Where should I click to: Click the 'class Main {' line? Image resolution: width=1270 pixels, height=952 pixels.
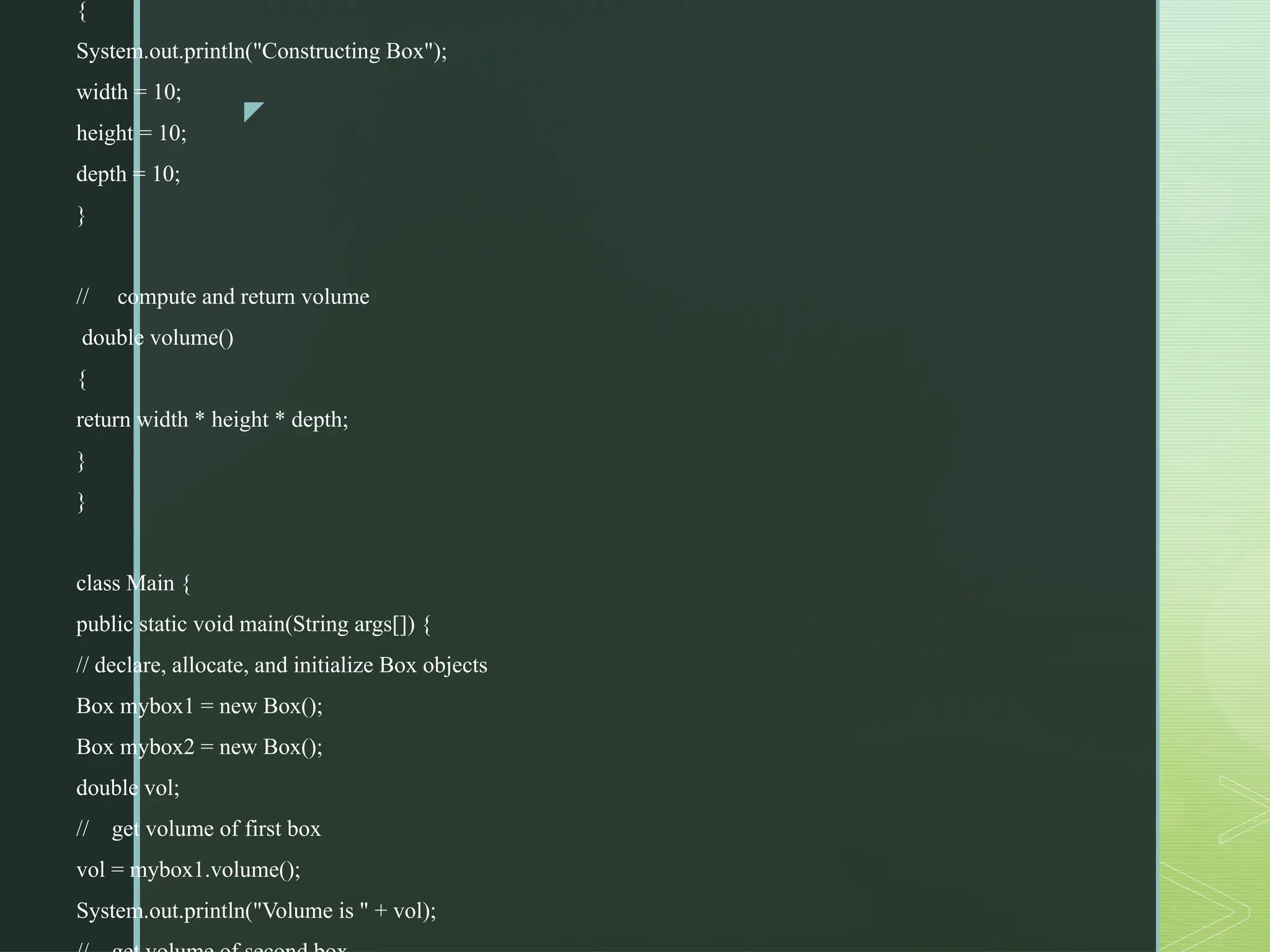[x=133, y=583]
